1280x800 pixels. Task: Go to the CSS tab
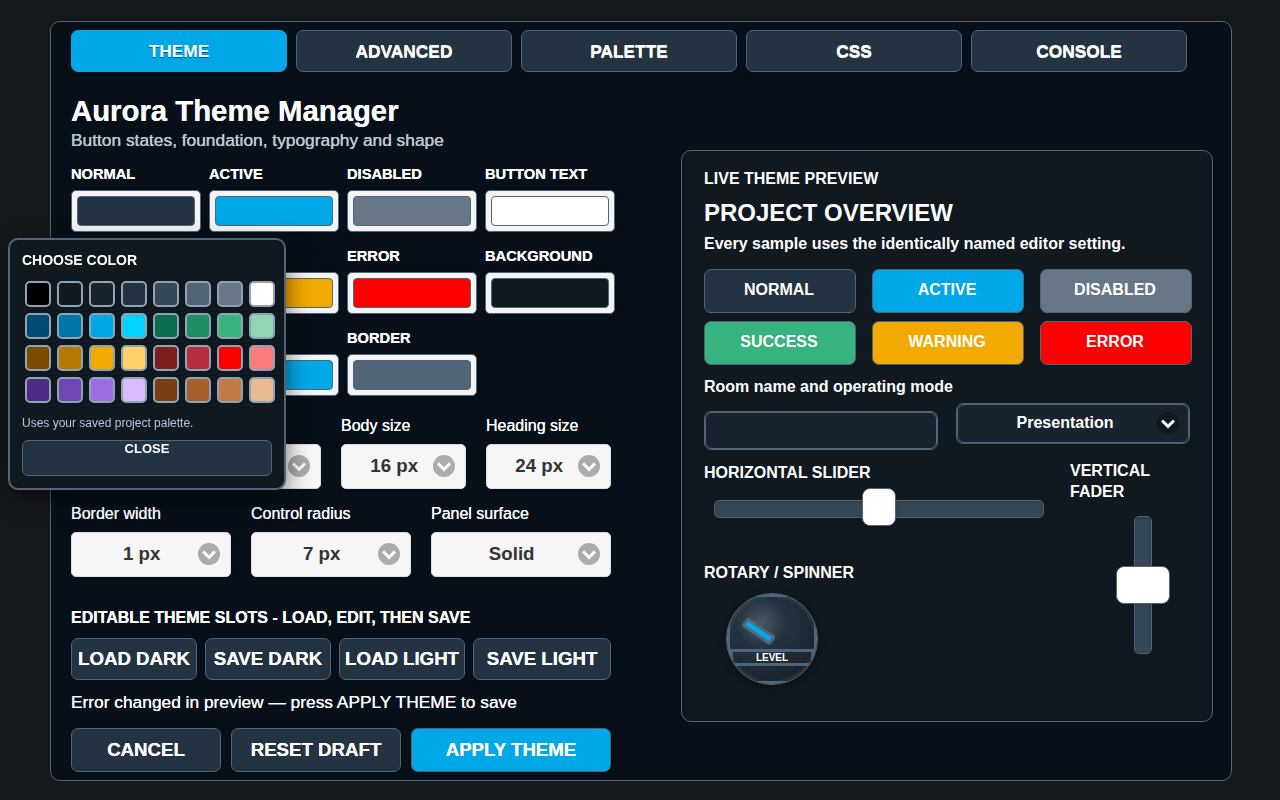pyautogui.click(x=854, y=51)
